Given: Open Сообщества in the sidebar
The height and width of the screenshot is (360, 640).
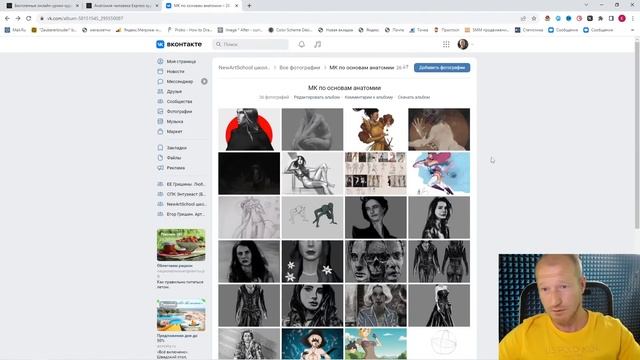Looking at the screenshot, I should tap(179, 101).
